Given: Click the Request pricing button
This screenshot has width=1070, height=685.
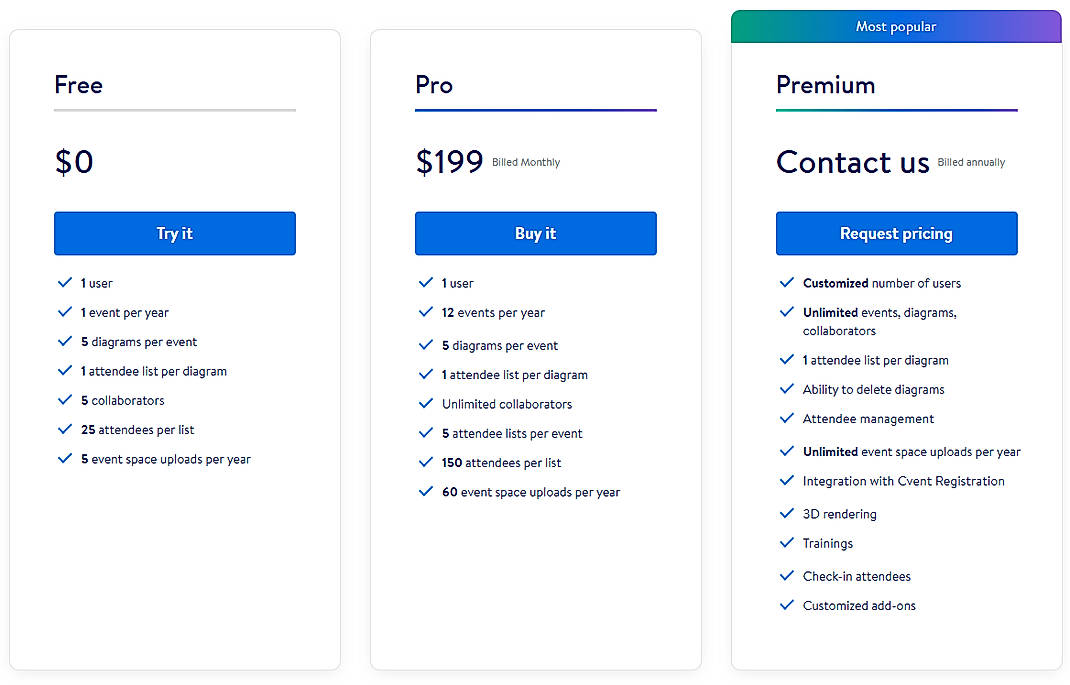Looking at the screenshot, I should pyautogui.click(x=896, y=233).
